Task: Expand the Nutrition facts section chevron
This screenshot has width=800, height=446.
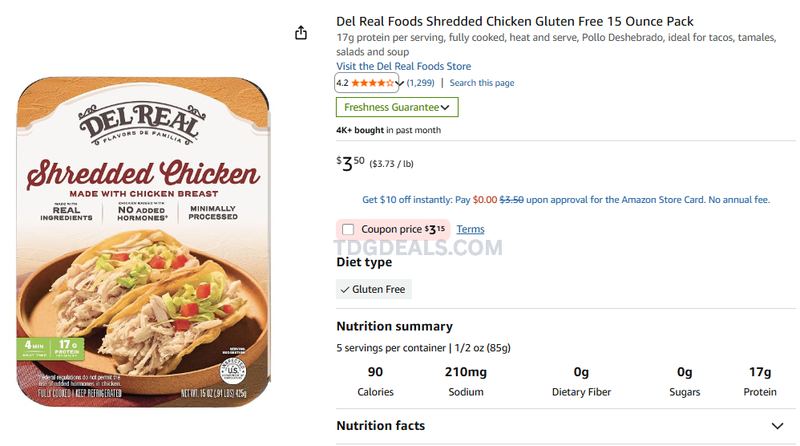Action: pyautogui.click(x=777, y=426)
